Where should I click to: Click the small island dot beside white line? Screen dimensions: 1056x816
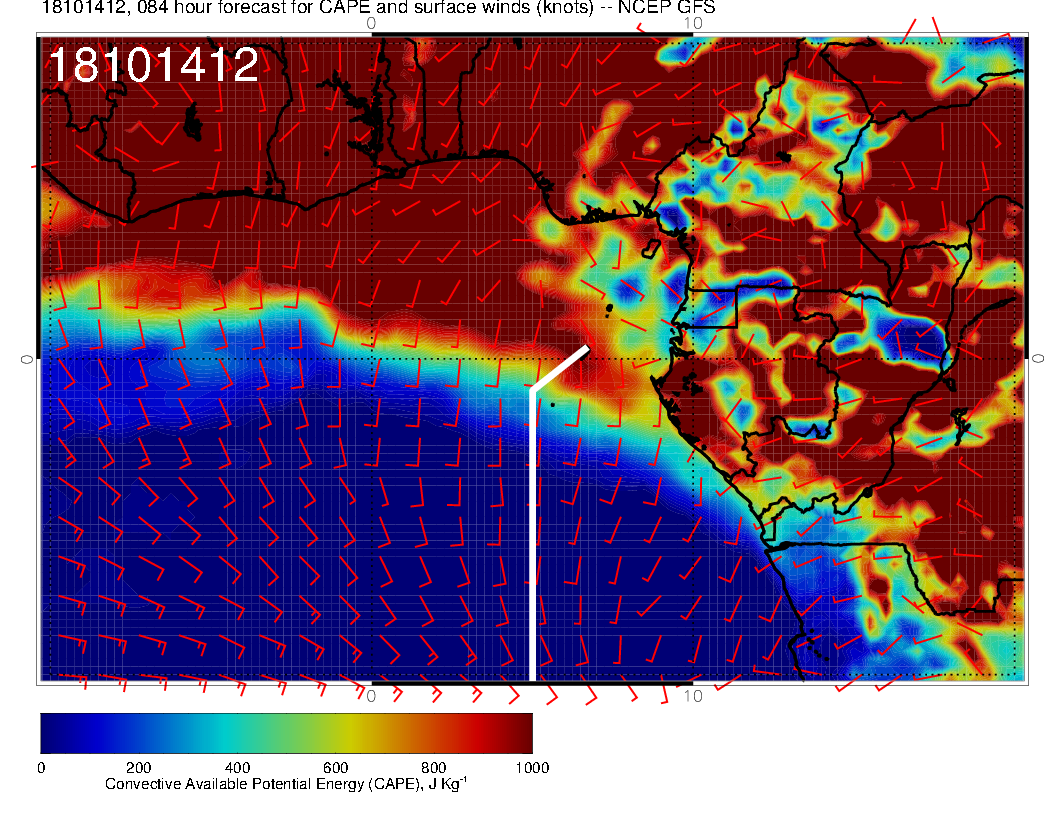pyautogui.click(x=552, y=404)
